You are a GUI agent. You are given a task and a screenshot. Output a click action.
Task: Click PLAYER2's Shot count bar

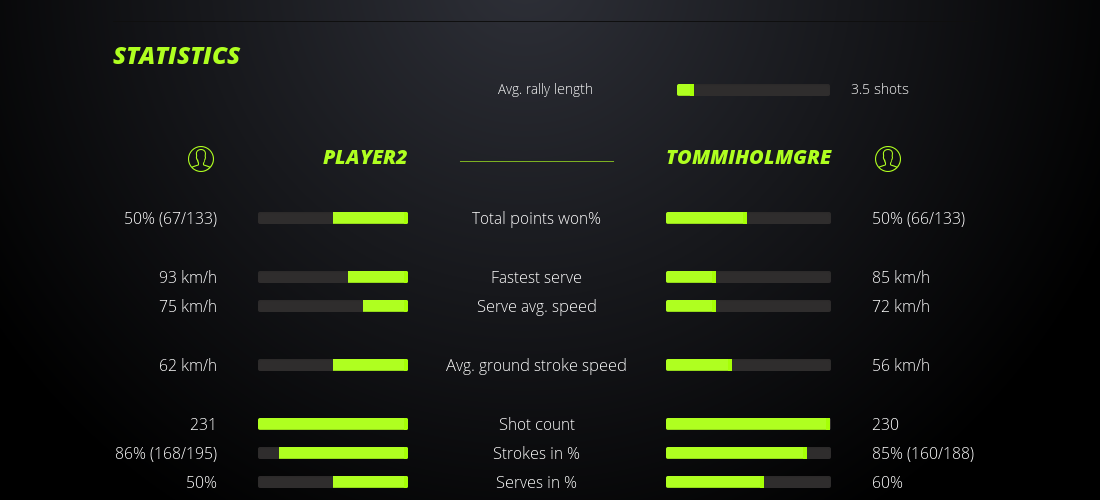click(333, 424)
